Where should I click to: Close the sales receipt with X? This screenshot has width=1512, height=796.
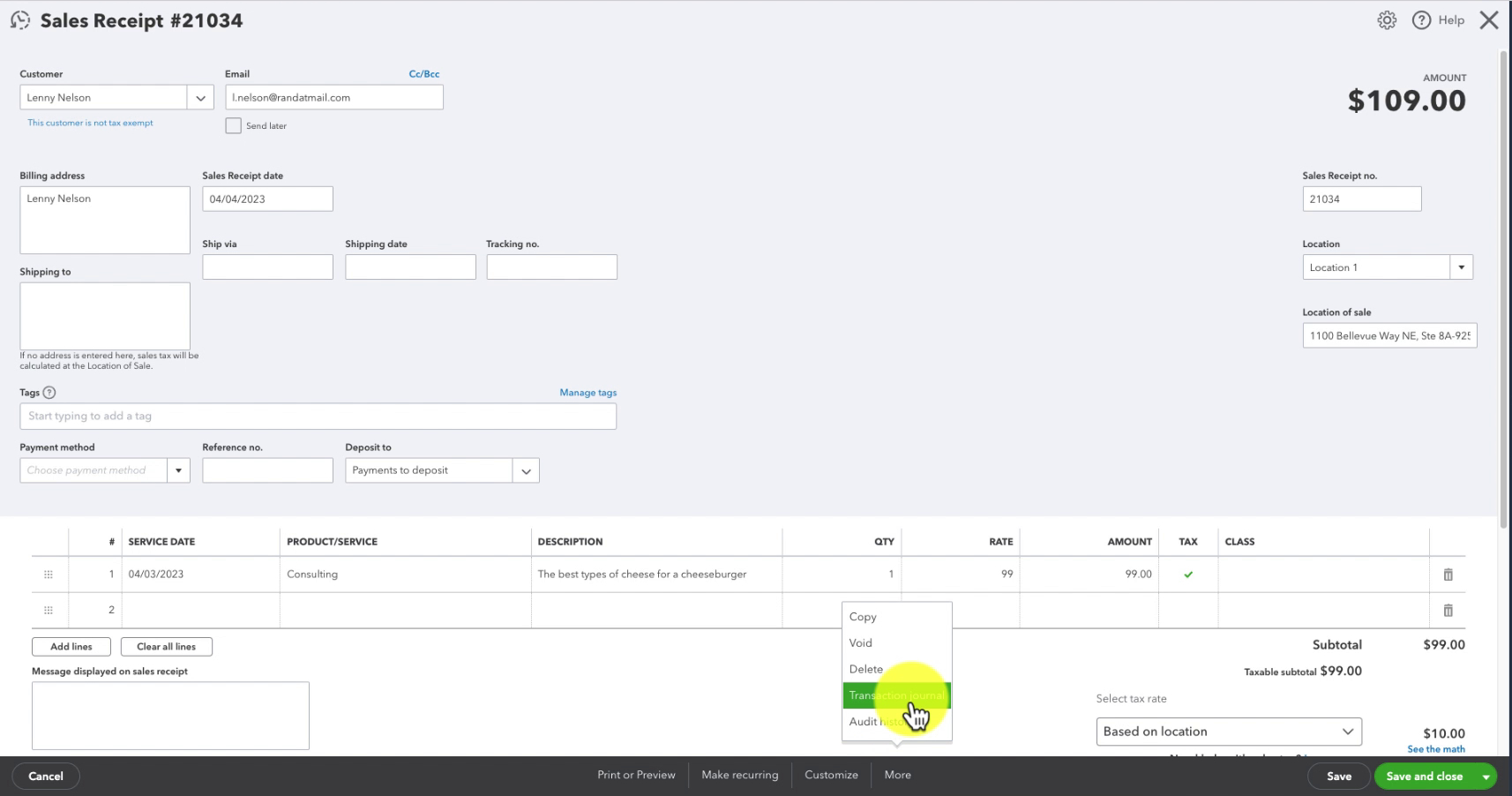(x=1489, y=20)
